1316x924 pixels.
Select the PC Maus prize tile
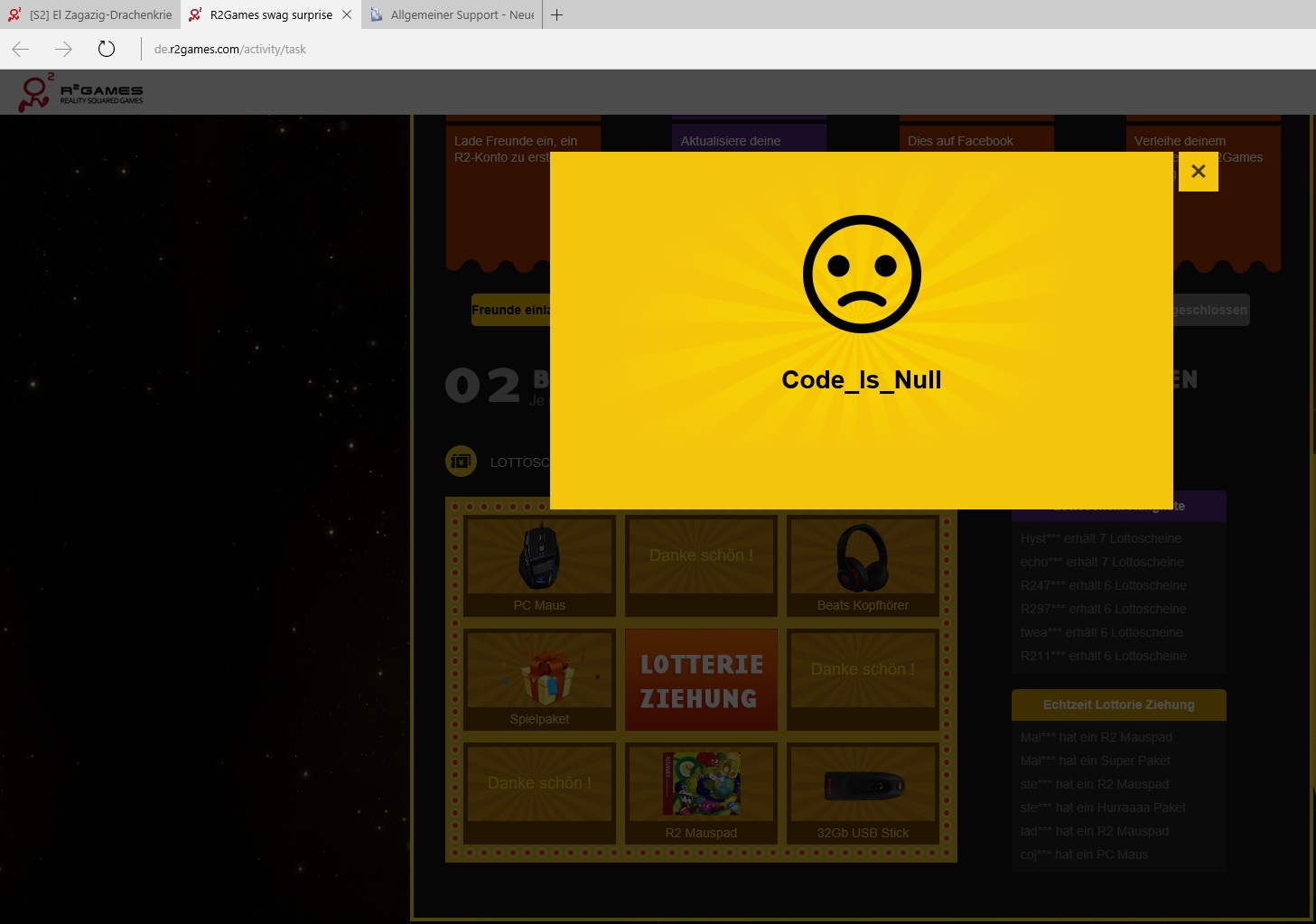tap(539, 566)
